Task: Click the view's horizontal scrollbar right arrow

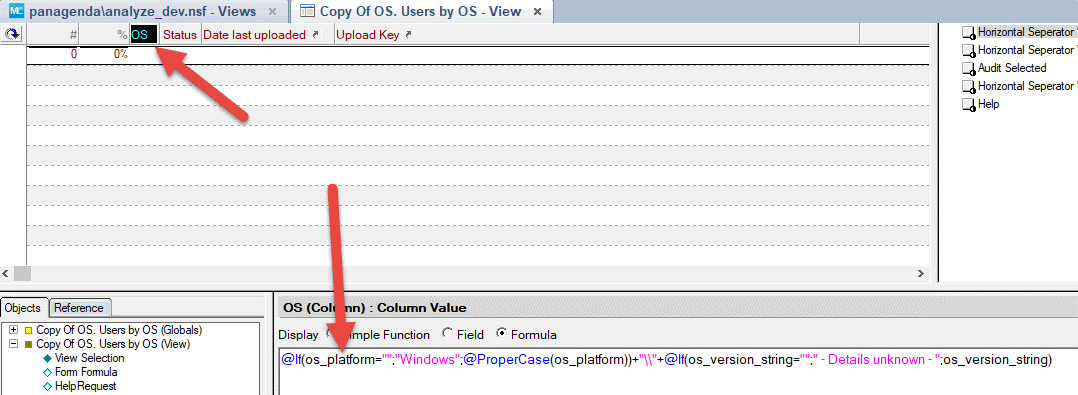Action: click(921, 273)
